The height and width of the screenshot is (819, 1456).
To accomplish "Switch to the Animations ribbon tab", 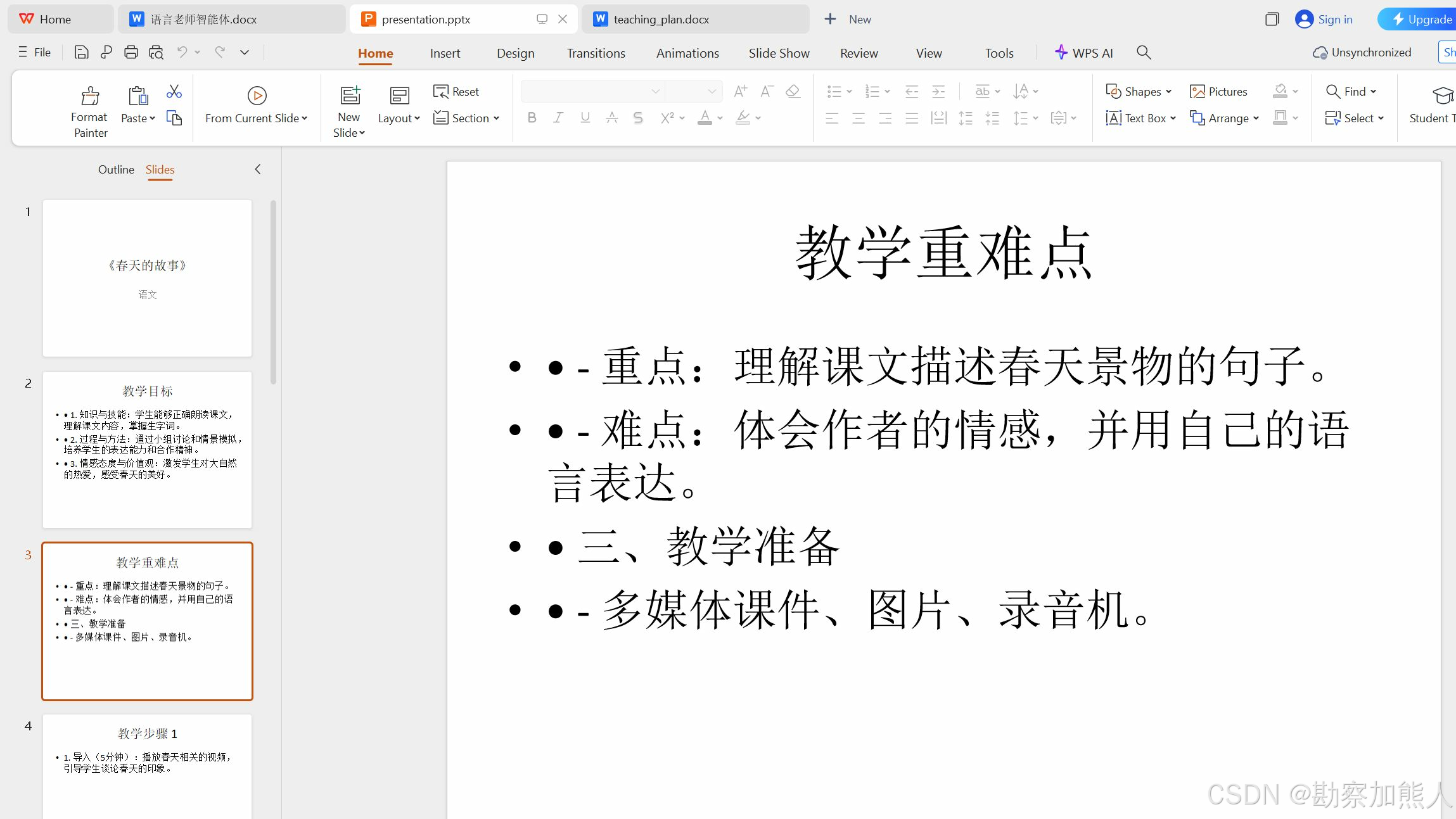I will [687, 53].
